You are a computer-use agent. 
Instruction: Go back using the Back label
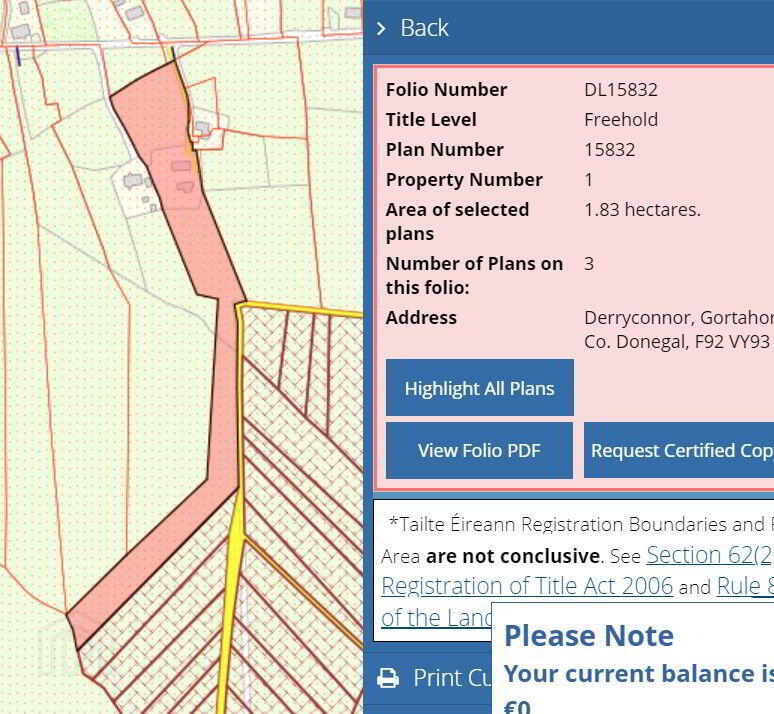pyautogui.click(x=424, y=28)
